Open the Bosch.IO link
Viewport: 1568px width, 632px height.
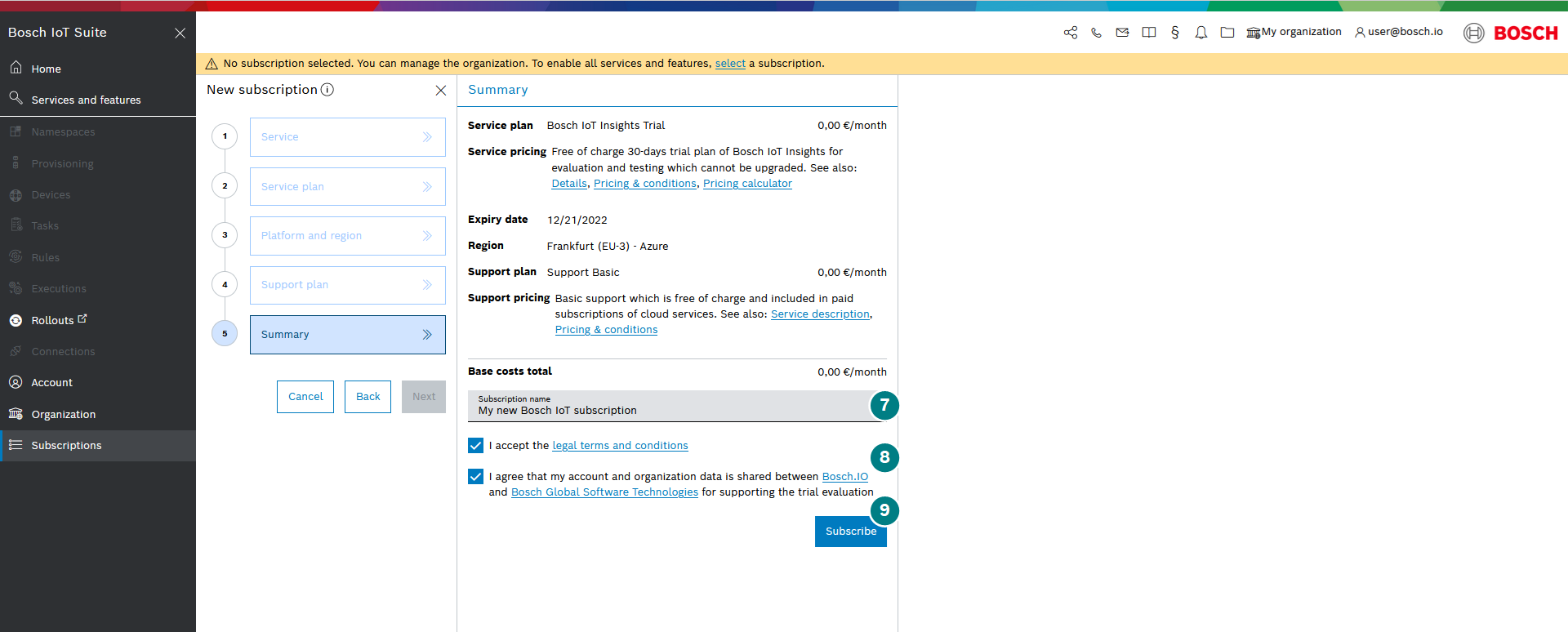(844, 477)
